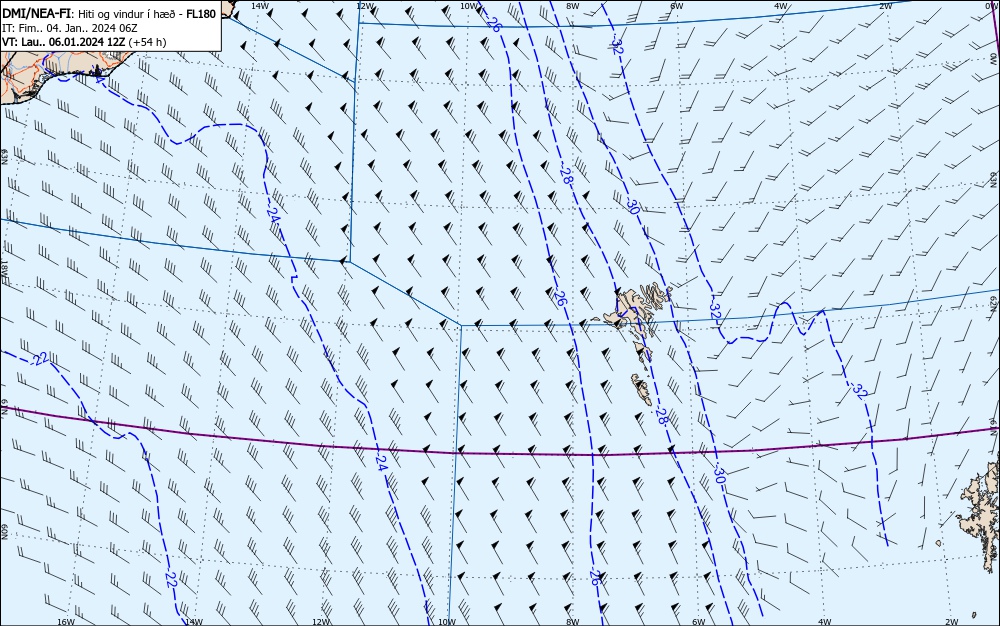Click the -30 isotherm label just below the purple line
This screenshot has height=626, width=1000.
click(x=719, y=475)
